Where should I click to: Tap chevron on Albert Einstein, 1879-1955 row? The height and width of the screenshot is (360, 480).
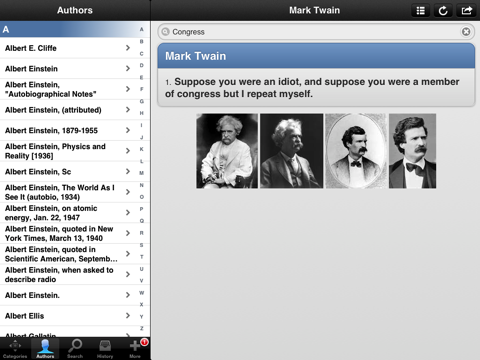(x=128, y=130)
